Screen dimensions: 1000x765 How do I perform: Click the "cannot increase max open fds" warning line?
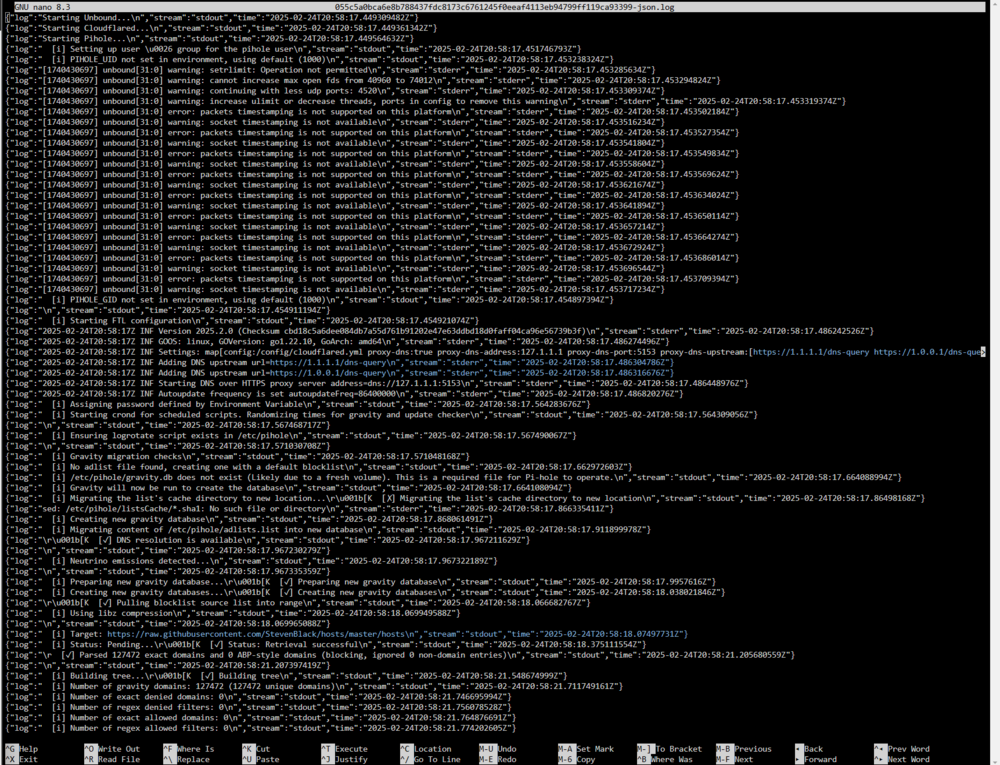(x=363, y=80)
